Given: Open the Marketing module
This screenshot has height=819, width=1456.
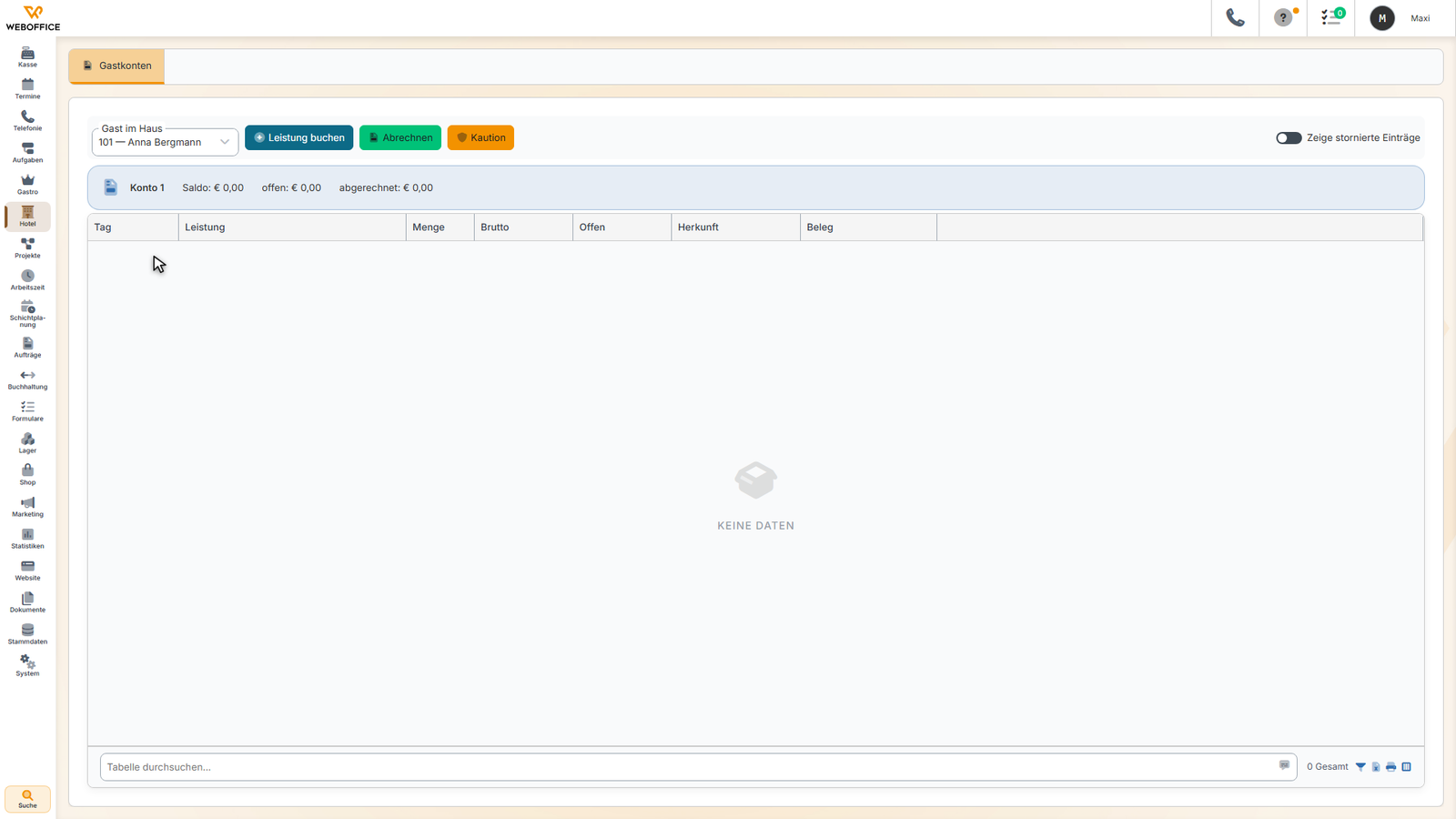Looking at the screenshot, I should click(x=27, y=507).
